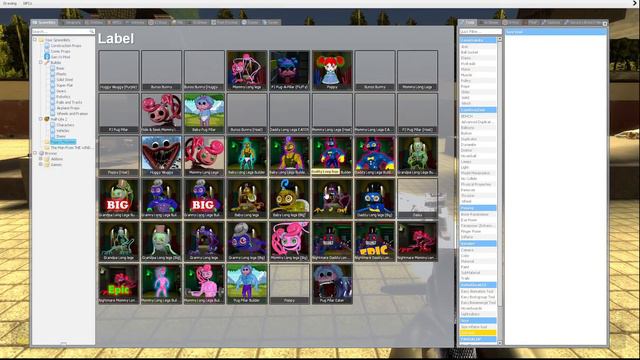Spawn the Pug Pillar Builder thumbnail

point(247,284)
